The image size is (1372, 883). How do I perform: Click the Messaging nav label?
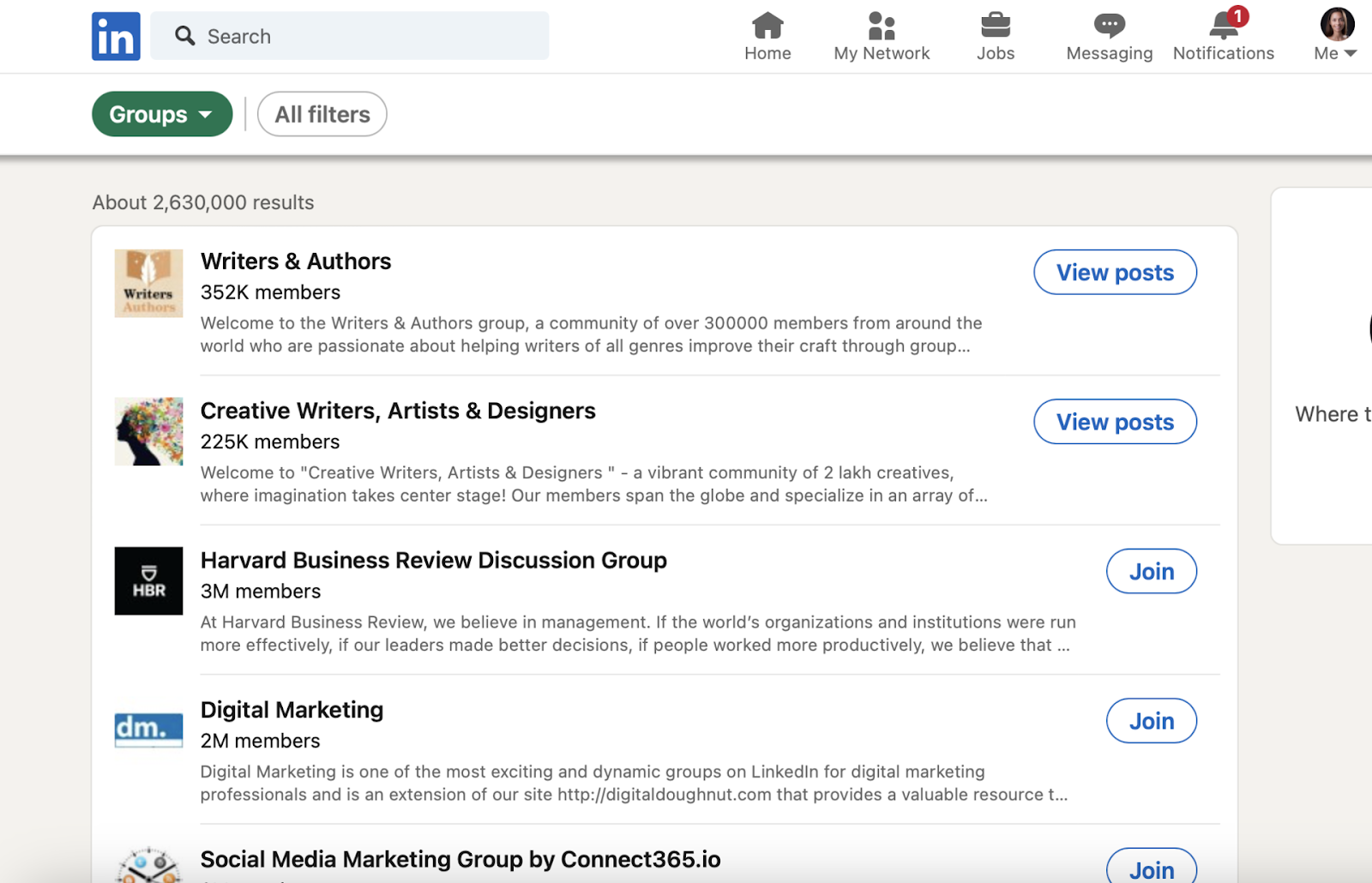coord(1110,53)
